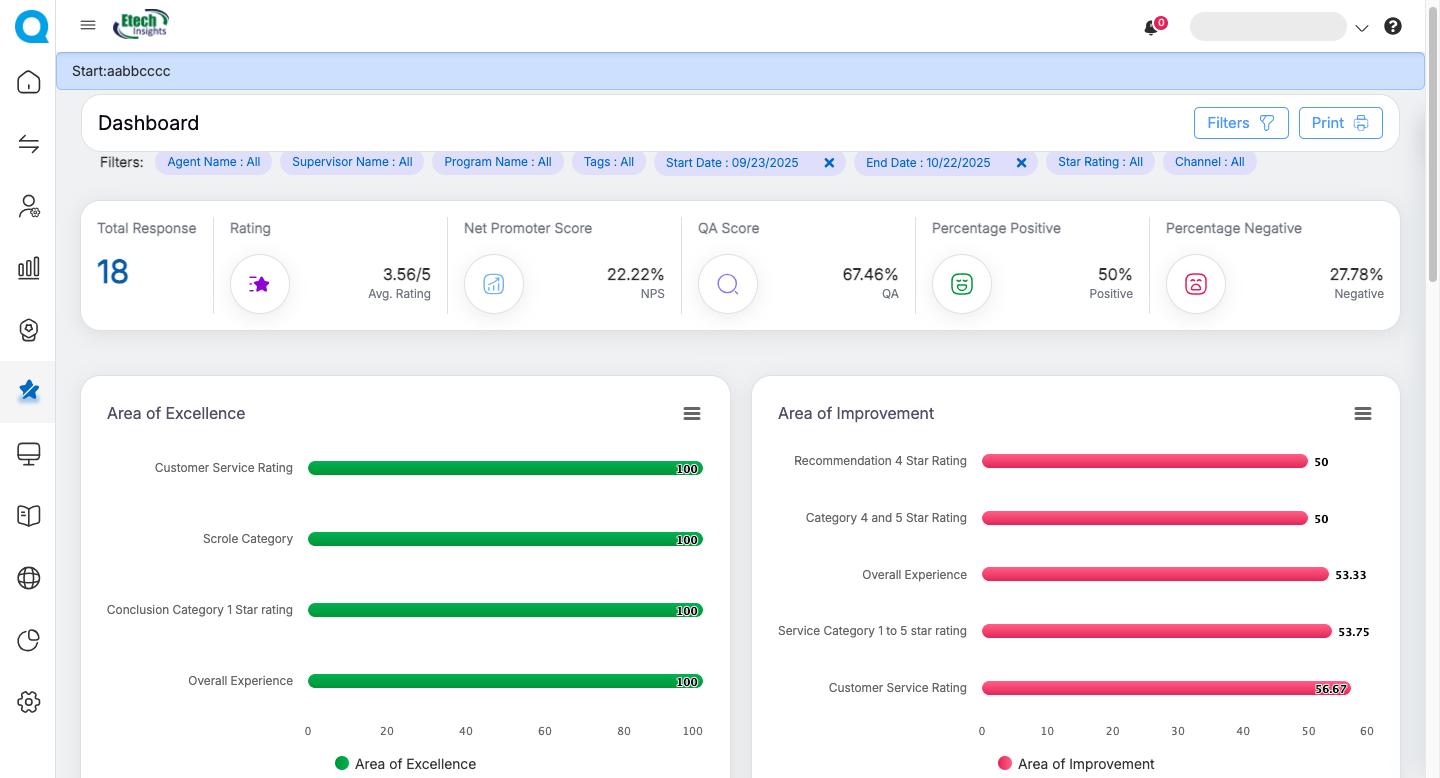The image size is (1440, 778).
Task: Open Area of Excellence chart menu
Action: (692, 414)
